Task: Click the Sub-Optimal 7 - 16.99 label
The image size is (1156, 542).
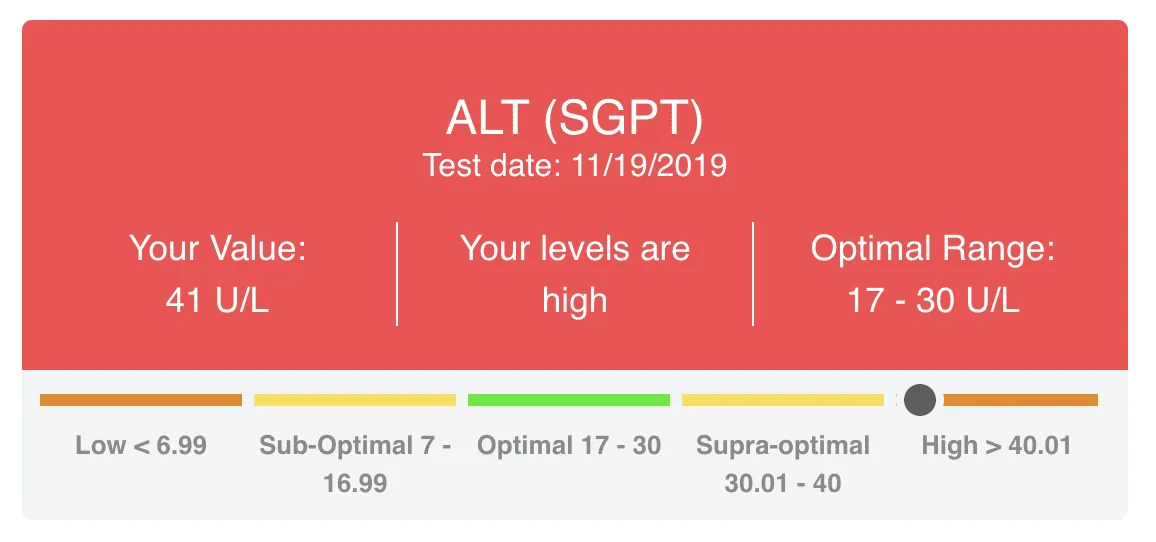Action: click(x=355, y=465)
